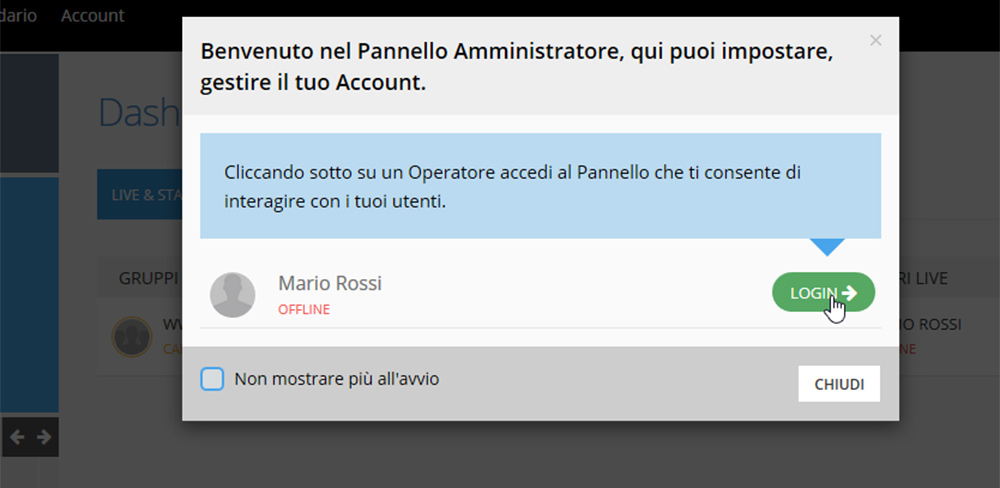Switch to the LIVE & STA tab behind the dialog
1000x488 pixels.
pyautogui.click(x=140, y=195)
